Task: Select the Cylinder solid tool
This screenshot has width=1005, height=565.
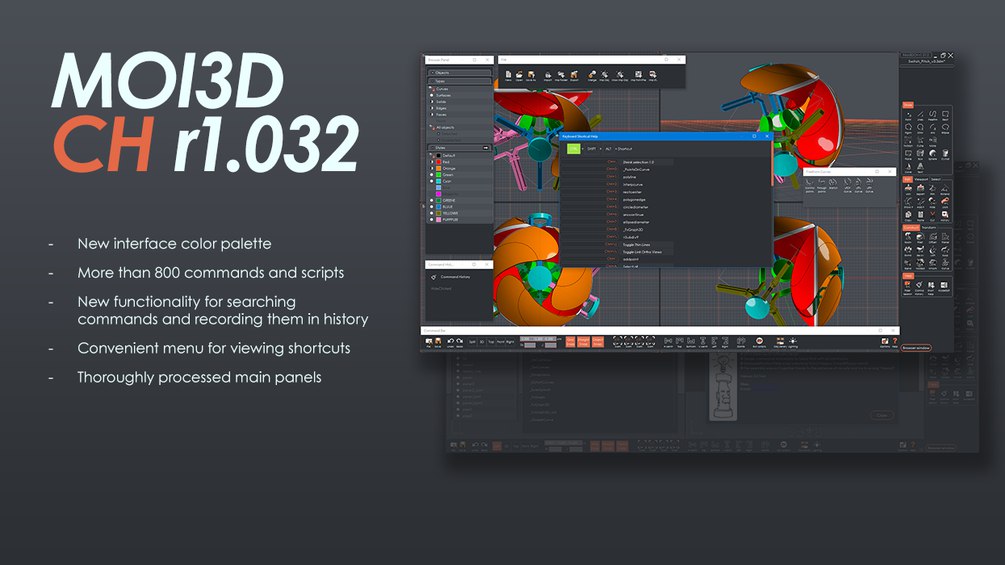Action: [945, 155]
